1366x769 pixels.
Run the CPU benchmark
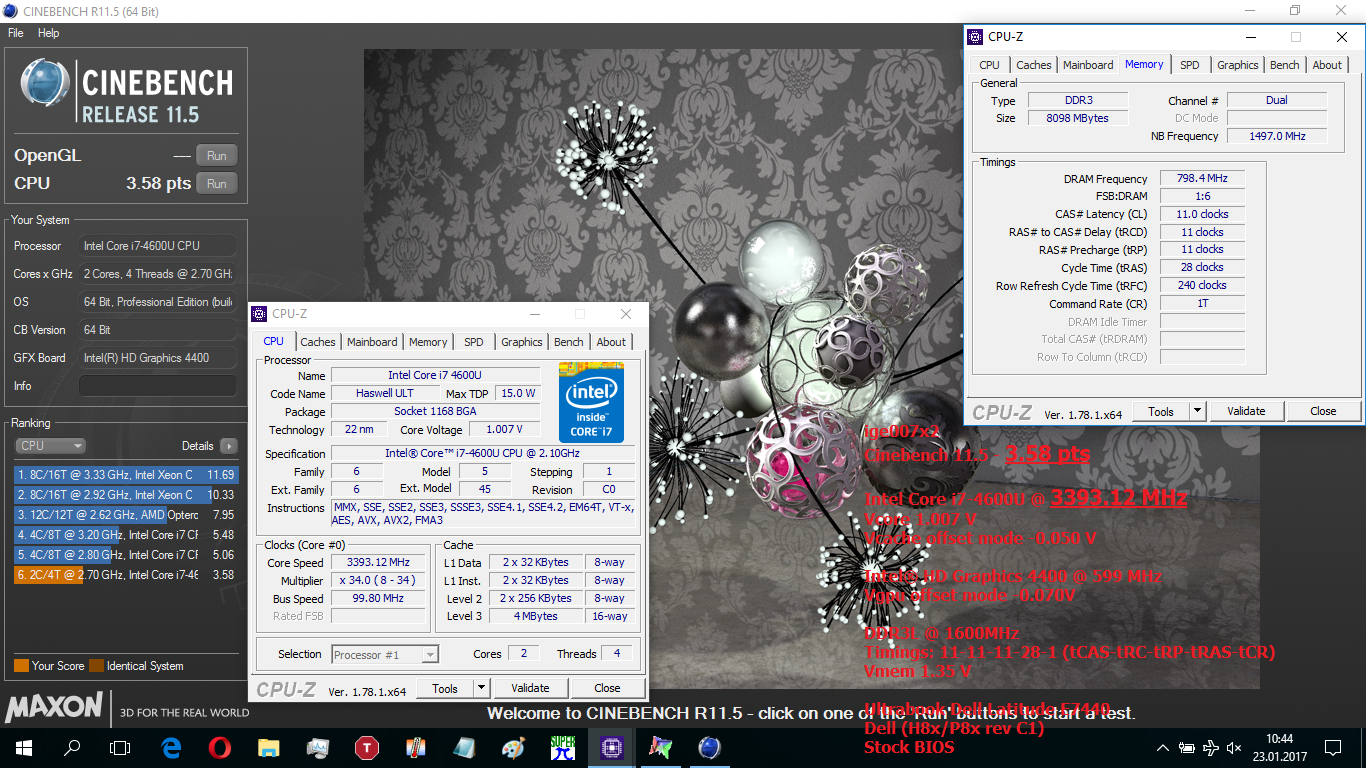tap(217, 183)
